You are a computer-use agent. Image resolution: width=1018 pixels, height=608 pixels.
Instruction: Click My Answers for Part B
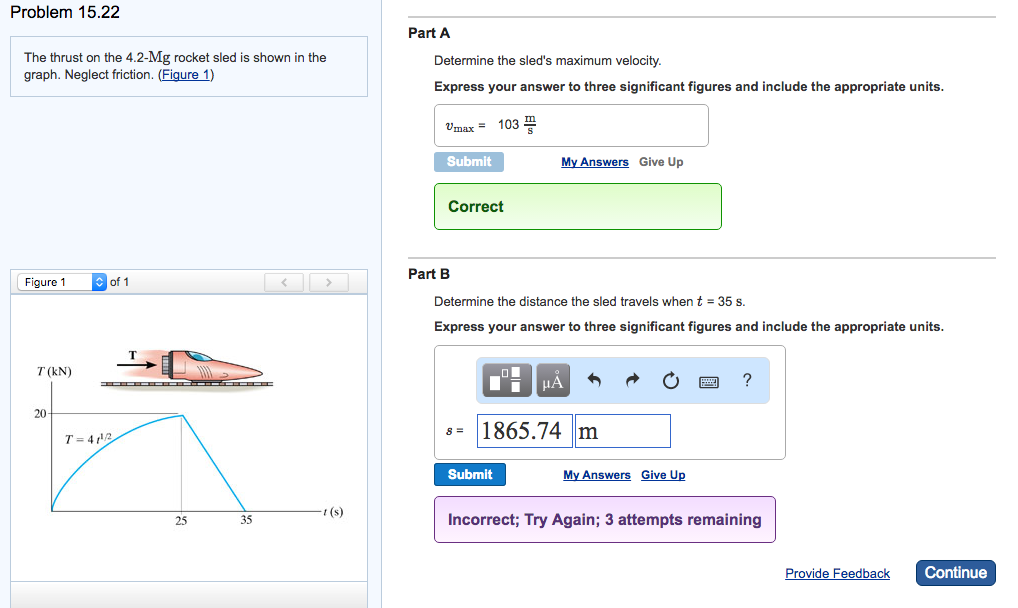click(596, 474)
